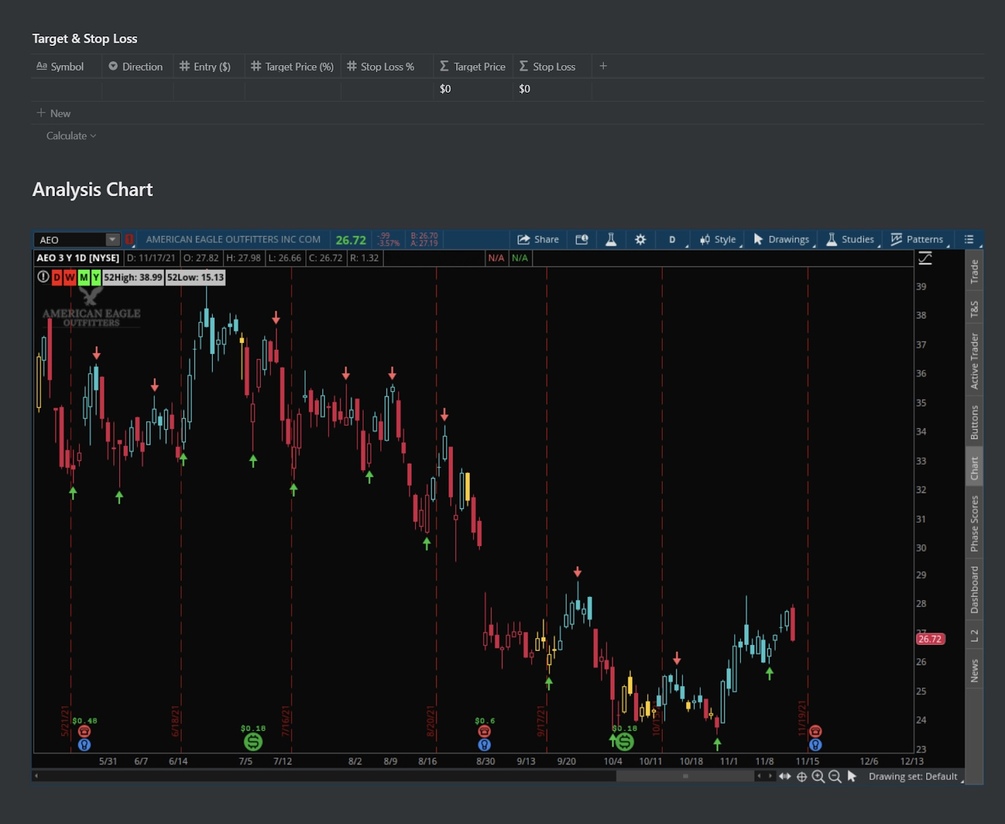This screenshot has width=1005, height=824.
Task: Click the $0 Target Price cell
Action: pyautogui.click(x=473, y=89)
